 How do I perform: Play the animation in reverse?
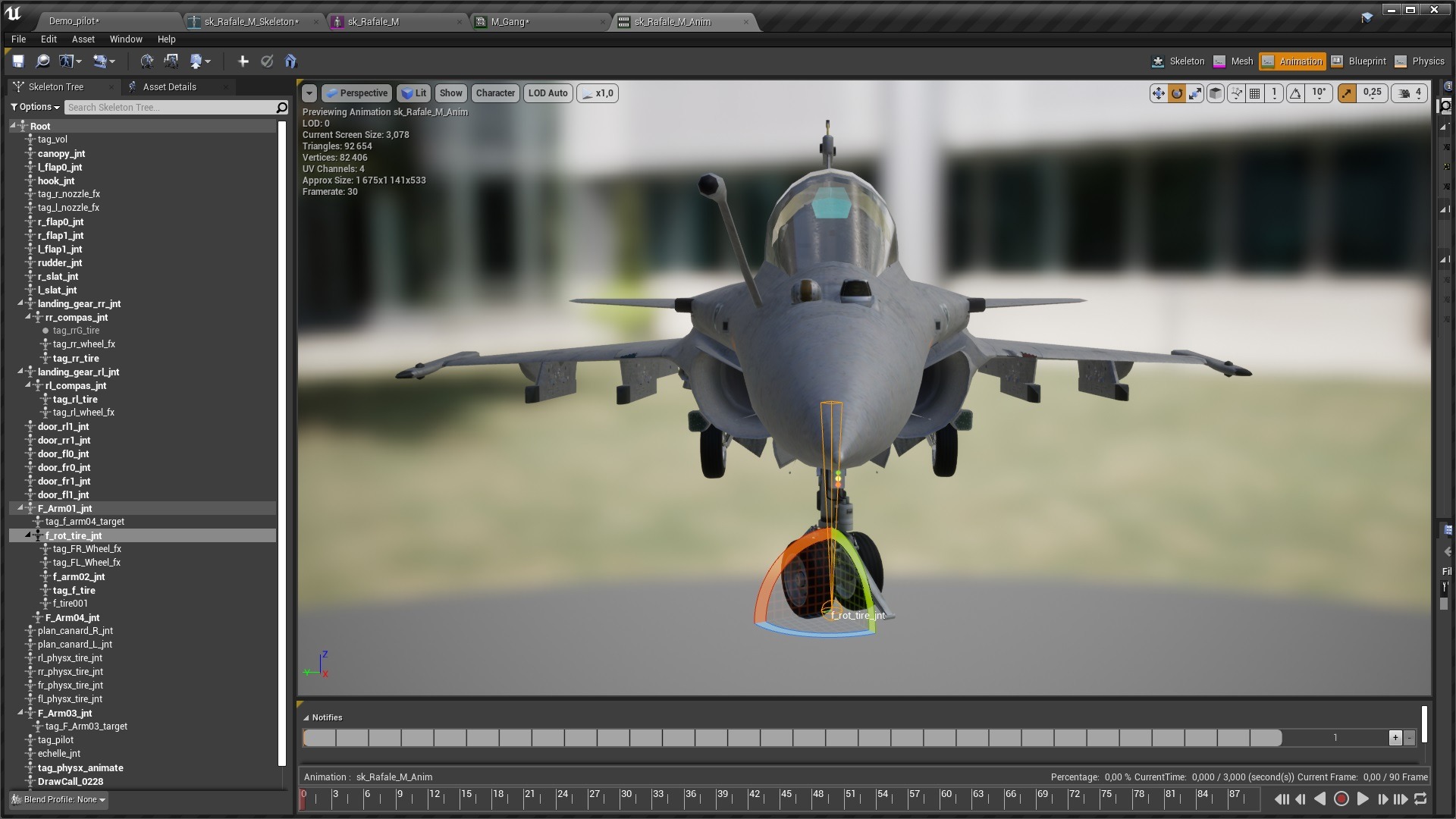[1320, 799]
